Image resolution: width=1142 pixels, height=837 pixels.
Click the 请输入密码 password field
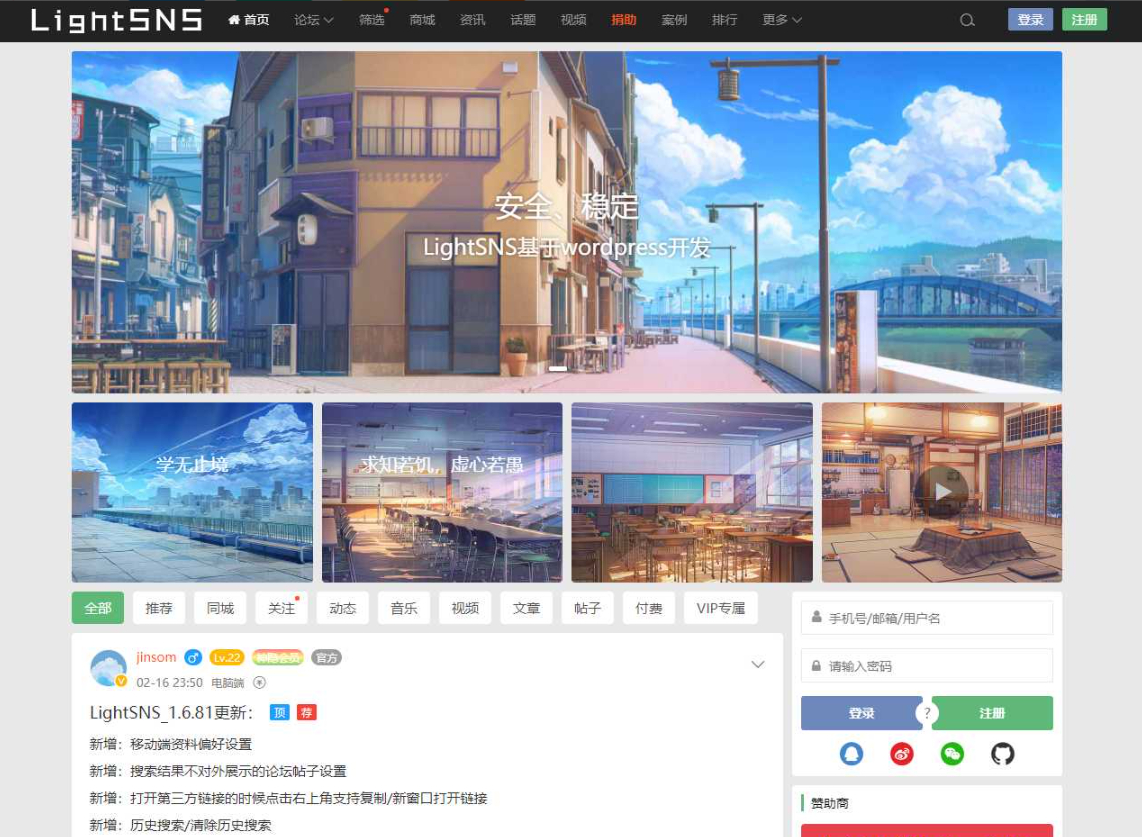click(926, 666)
